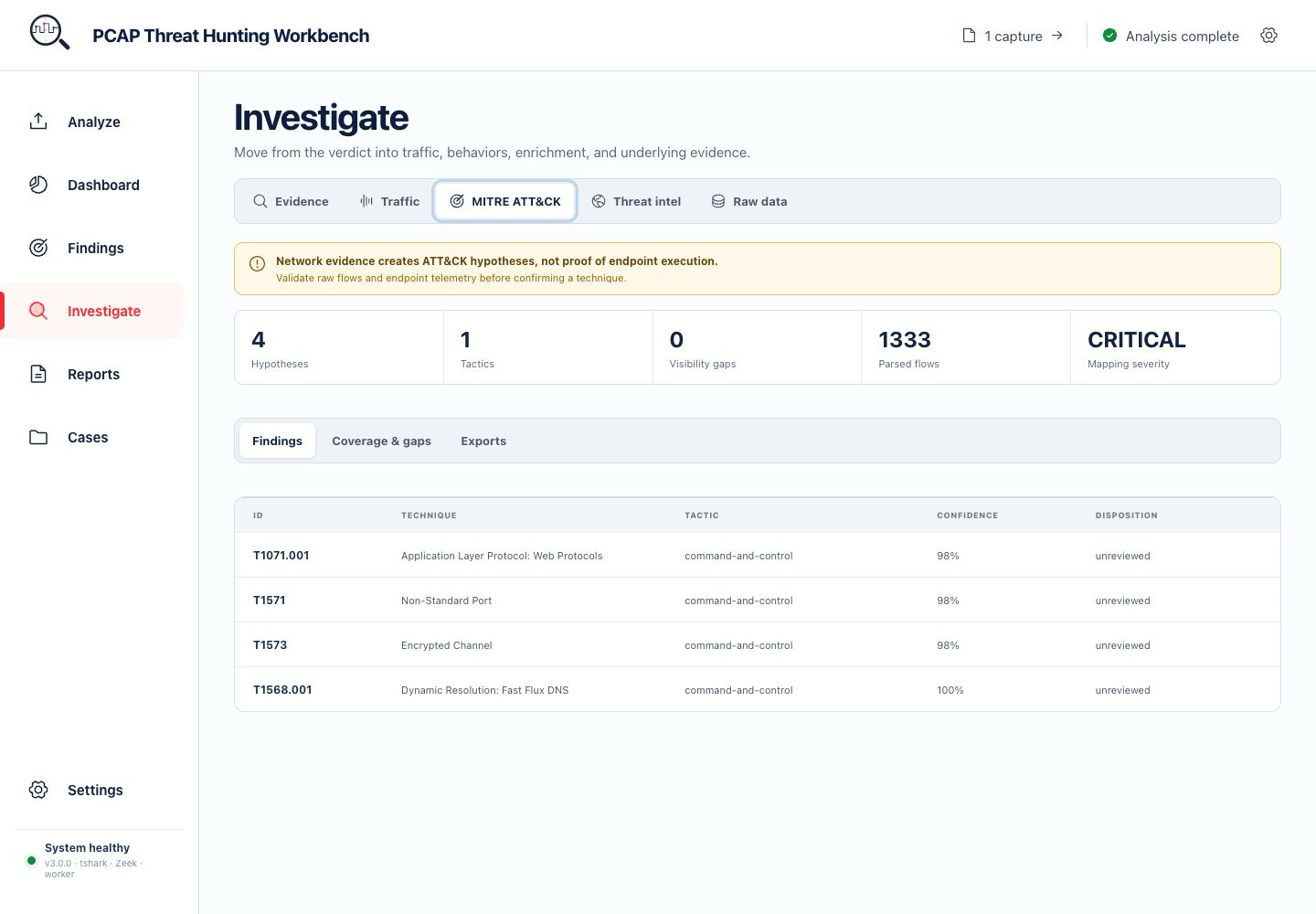
Task: Open the Raw data tab
Action: tap(749, 201)
